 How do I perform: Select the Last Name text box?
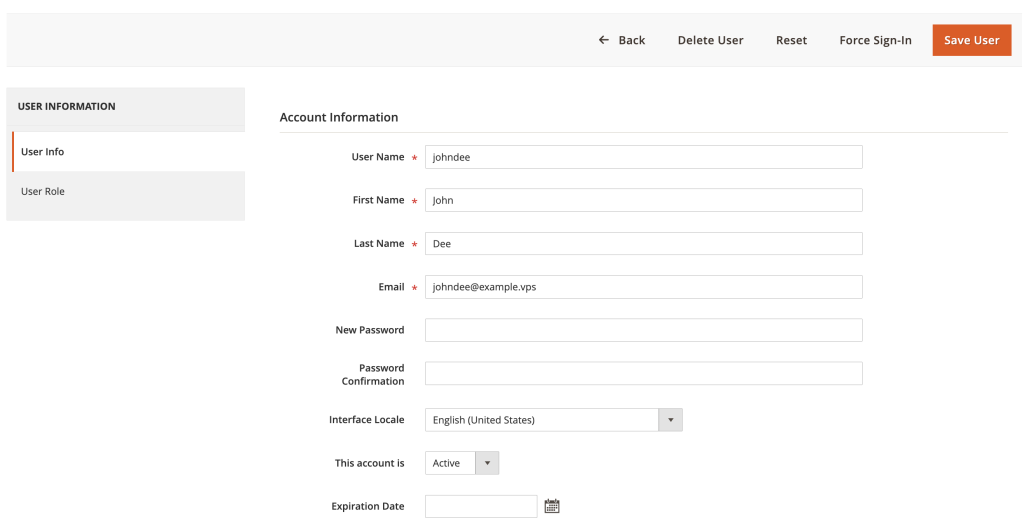click(x=643, y=244)
